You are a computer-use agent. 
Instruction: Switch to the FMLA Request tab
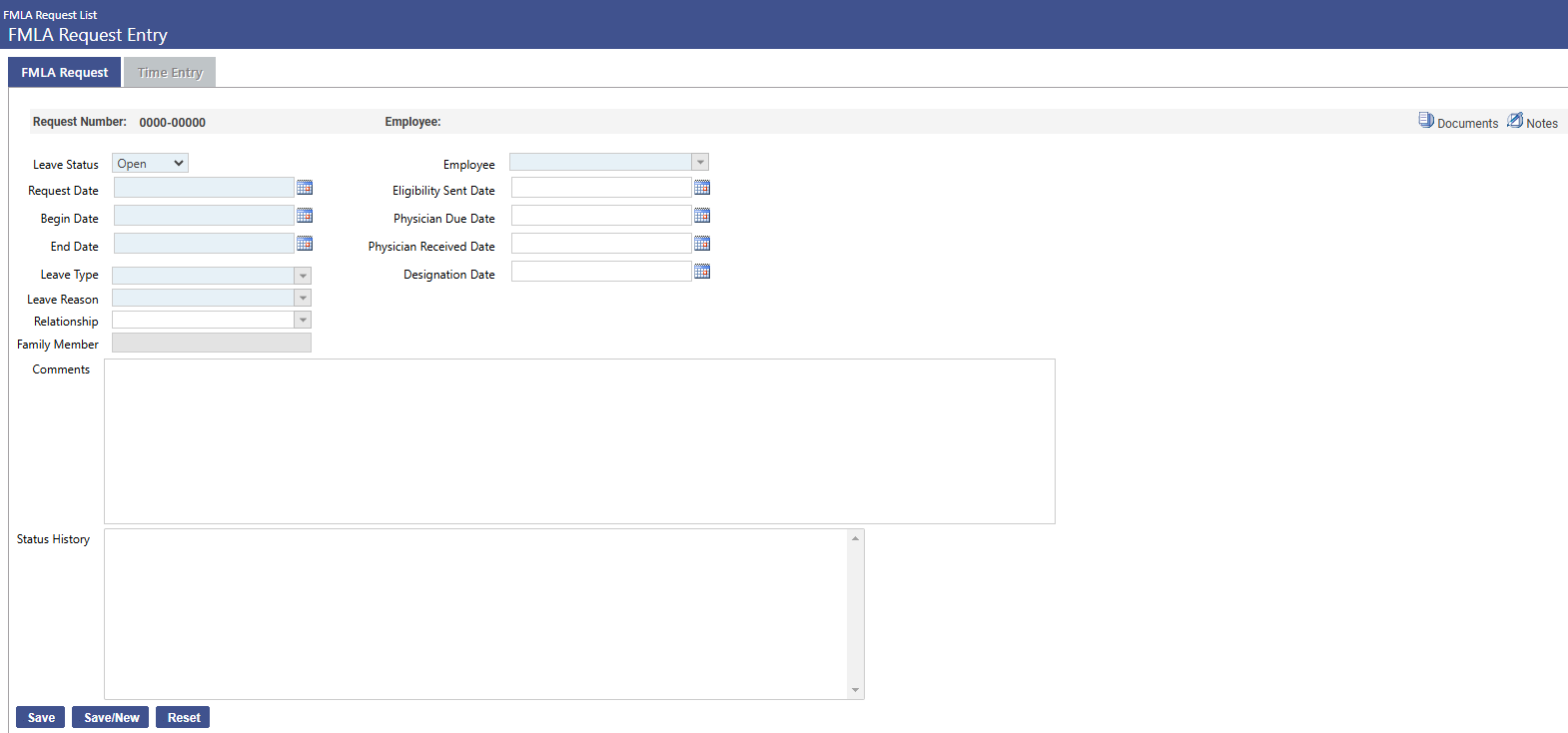(x=65, y=72)
